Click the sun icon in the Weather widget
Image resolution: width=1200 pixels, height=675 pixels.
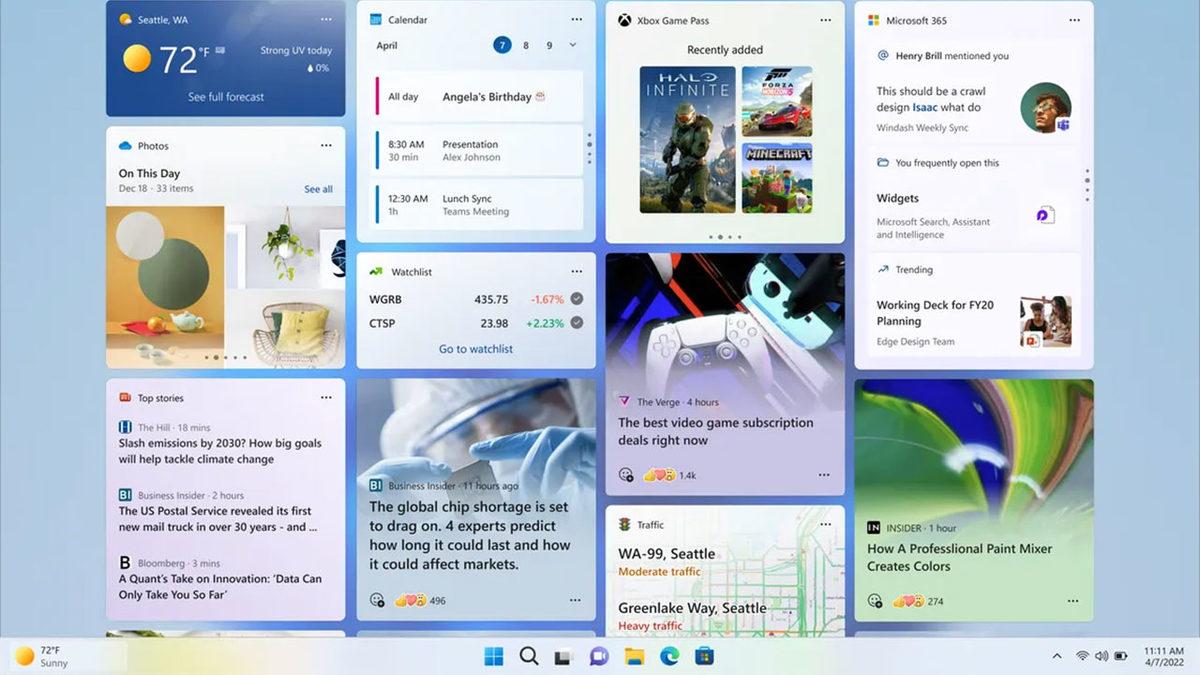click(x=139, y=59)
